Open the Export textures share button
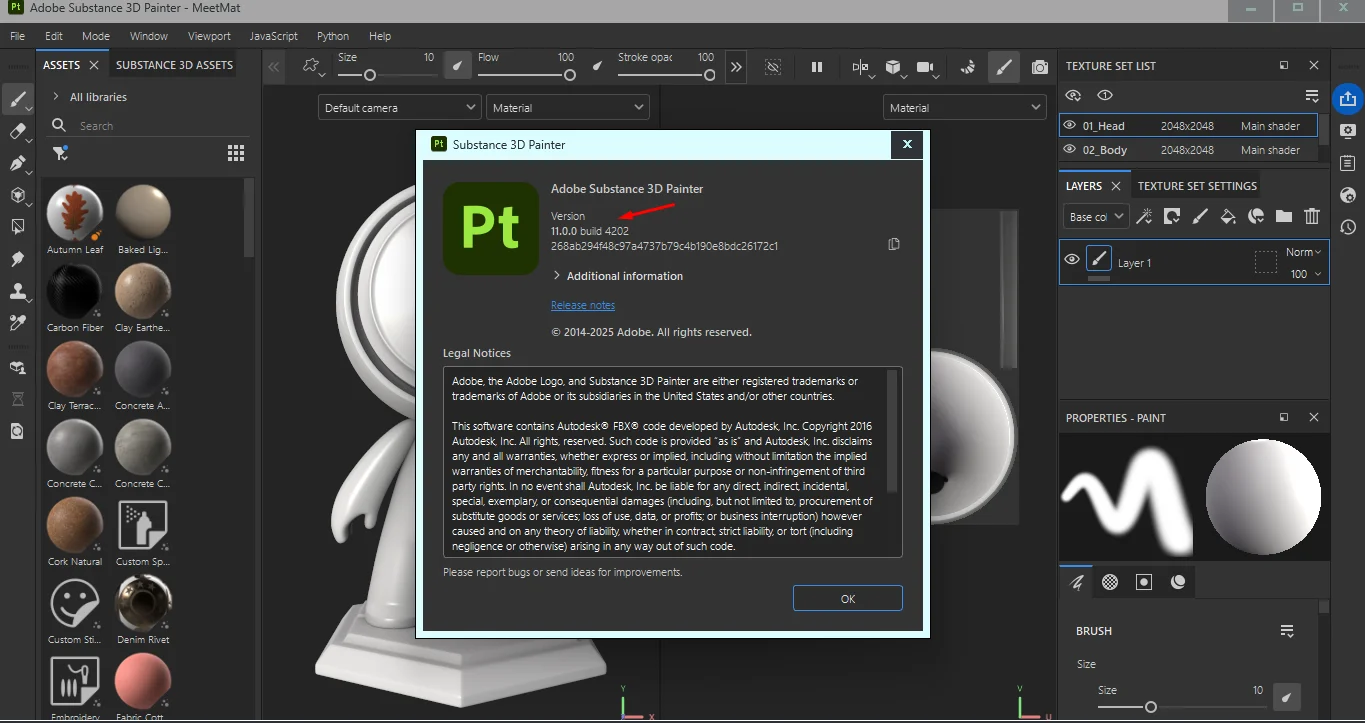Screen dimensions: 1365x723 pos(1348,98)
